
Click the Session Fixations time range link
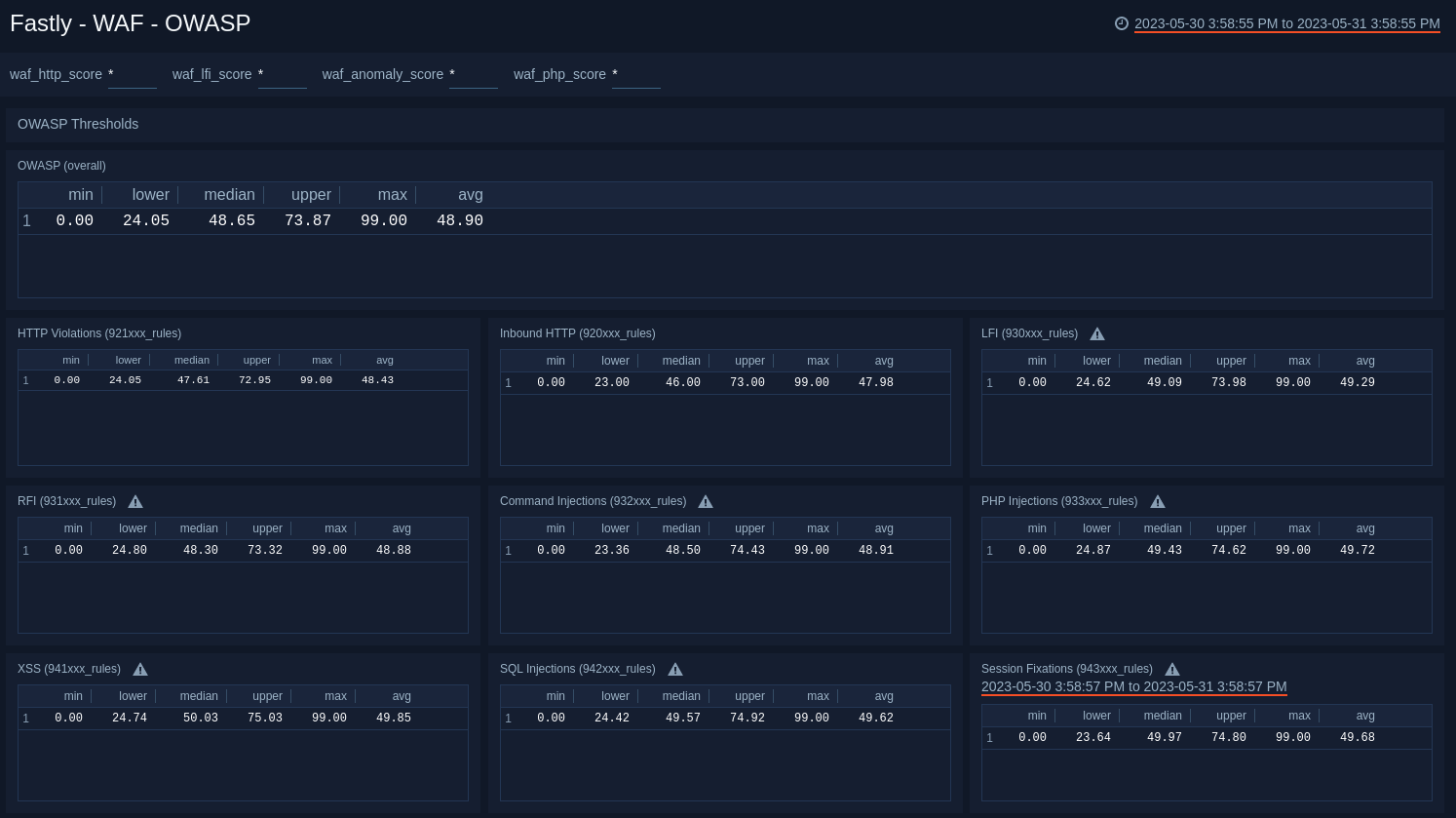click(1133, 686)
